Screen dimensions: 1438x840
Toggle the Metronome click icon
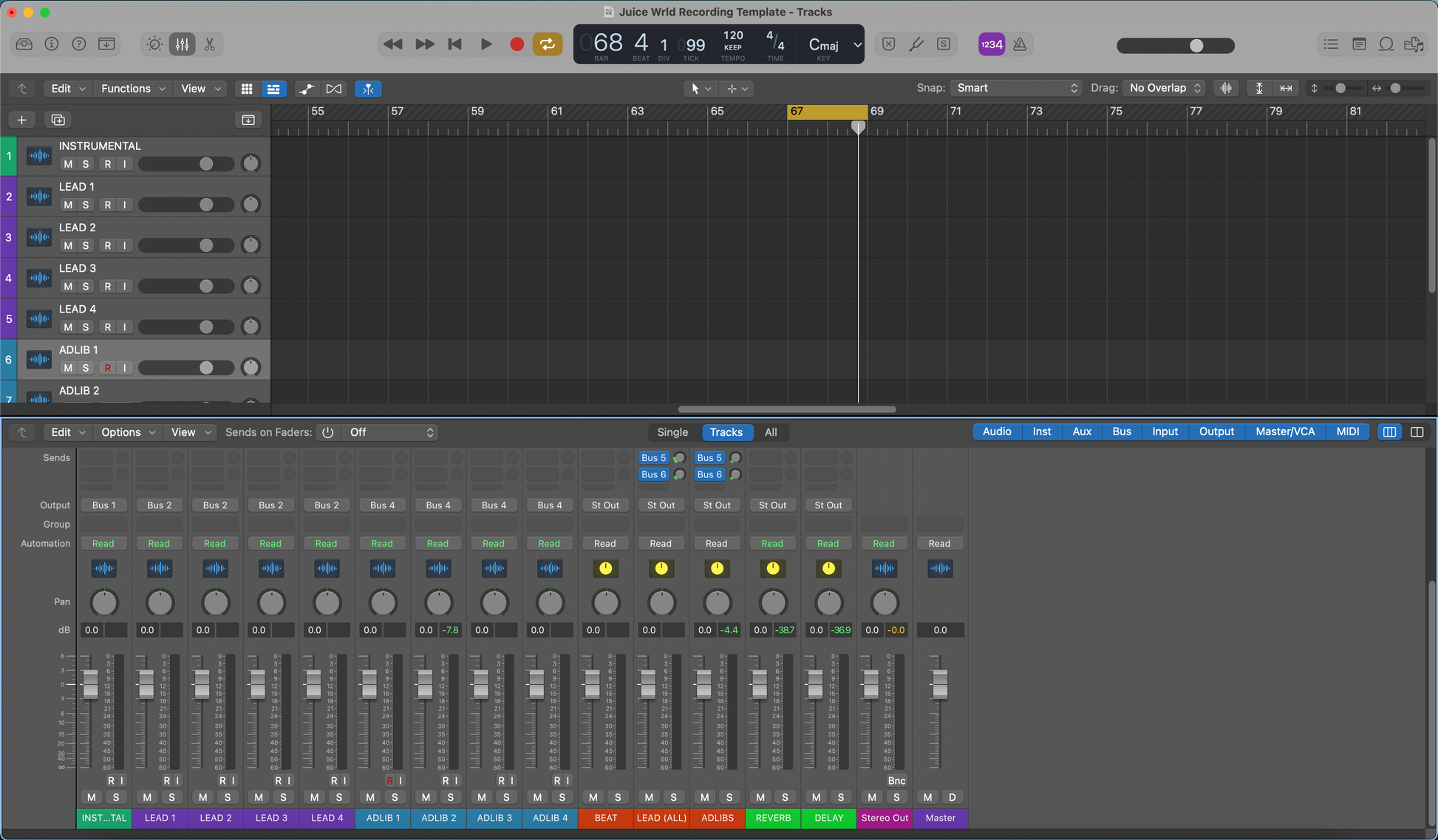(x=1020, y=44)
